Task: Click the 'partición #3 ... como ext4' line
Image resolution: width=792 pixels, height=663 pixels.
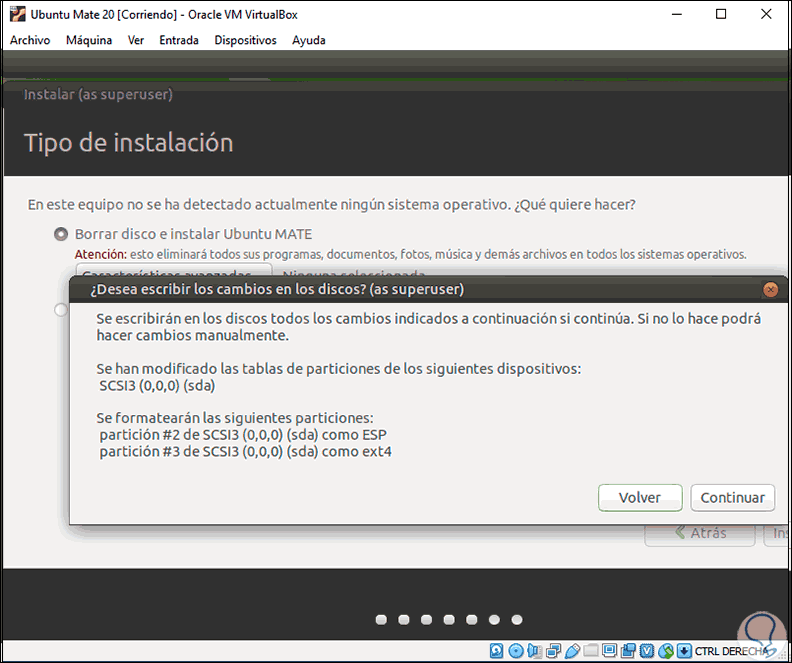Action: [245, 451]
